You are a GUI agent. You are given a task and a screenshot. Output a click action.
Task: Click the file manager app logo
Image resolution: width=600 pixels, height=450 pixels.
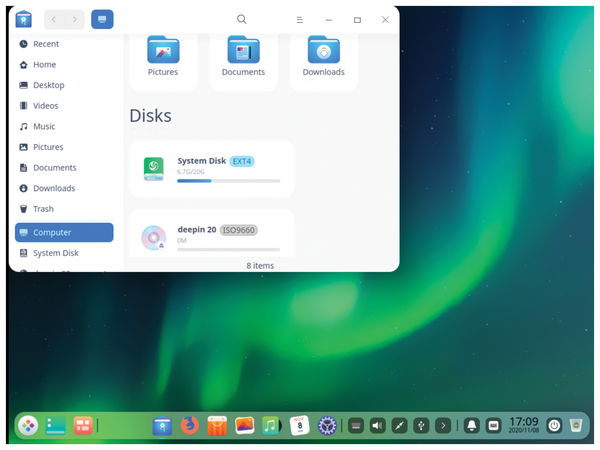23,19
